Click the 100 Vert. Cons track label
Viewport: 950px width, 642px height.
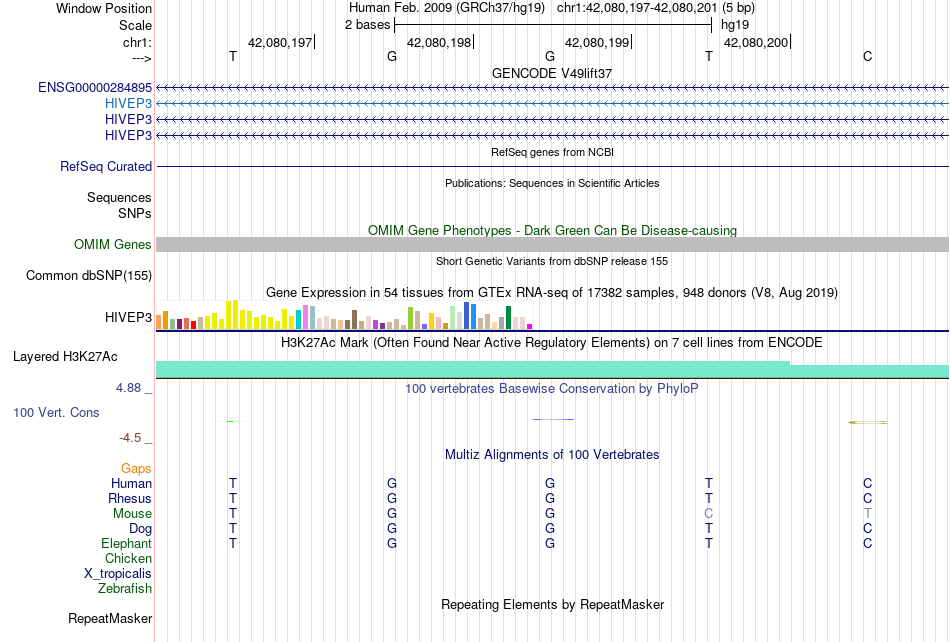click(x=56, y=412)
